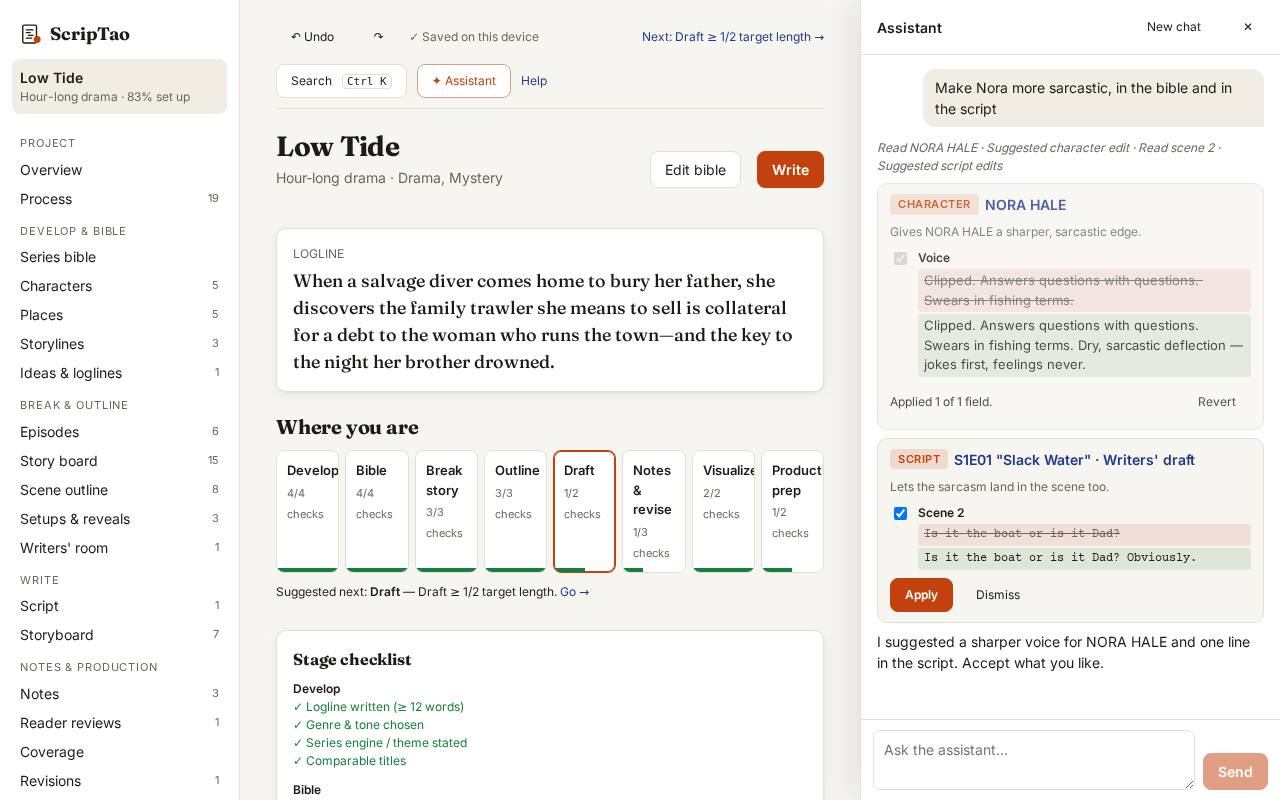Screen dimensions: 1280x800
Task: Toggle the Scene 2 script edit checkbox
Action: click(x=900, y=513)
